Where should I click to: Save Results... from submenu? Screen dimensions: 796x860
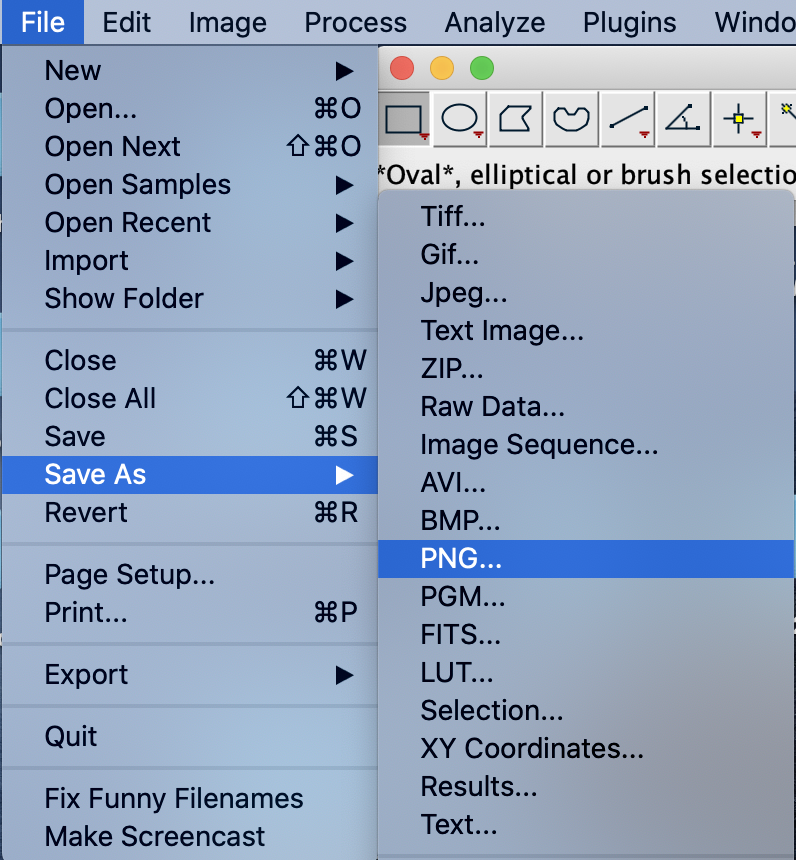[x=586, y=787]
